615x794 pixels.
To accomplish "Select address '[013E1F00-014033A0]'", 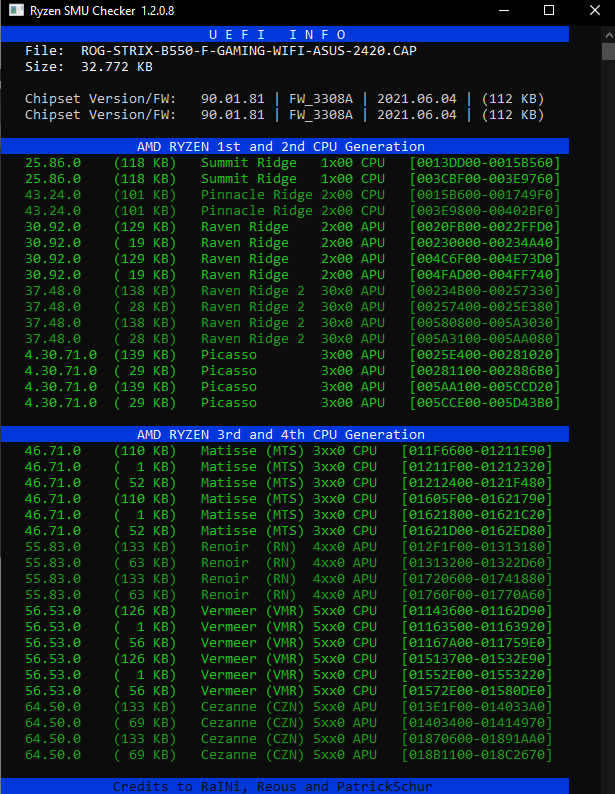I will [477, 707].
